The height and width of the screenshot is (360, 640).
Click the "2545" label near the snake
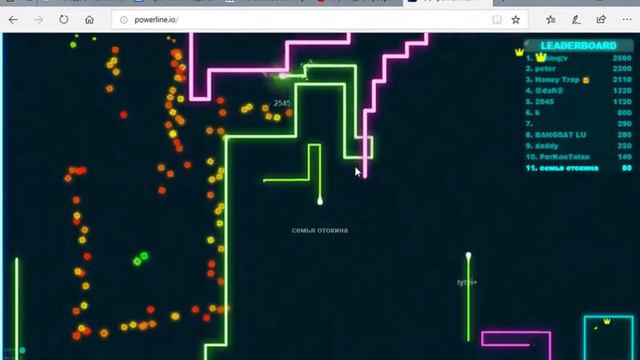(x=282, y=103)
